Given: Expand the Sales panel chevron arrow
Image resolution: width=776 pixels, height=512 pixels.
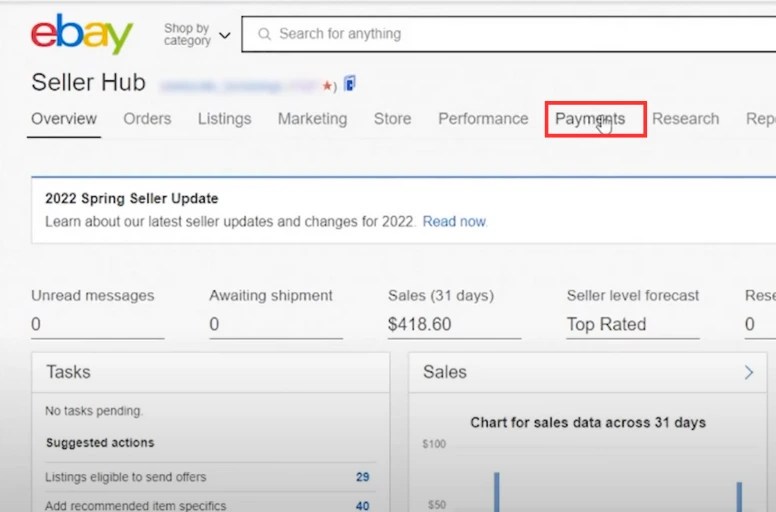Looking at the screenshot, I should (x=749, y=372).
